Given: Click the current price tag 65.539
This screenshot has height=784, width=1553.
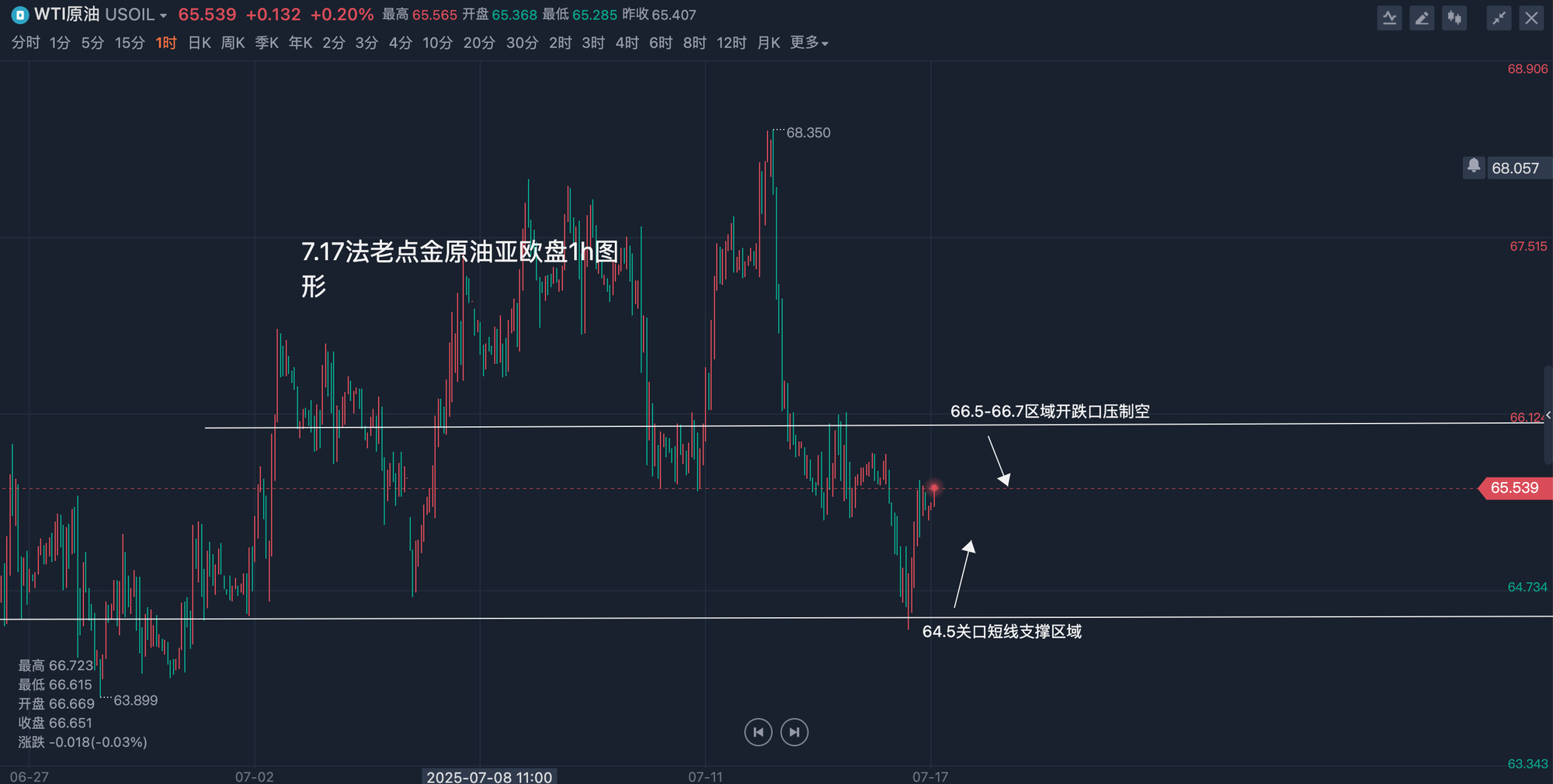Looking at the screenshot, I should 1514,488.
